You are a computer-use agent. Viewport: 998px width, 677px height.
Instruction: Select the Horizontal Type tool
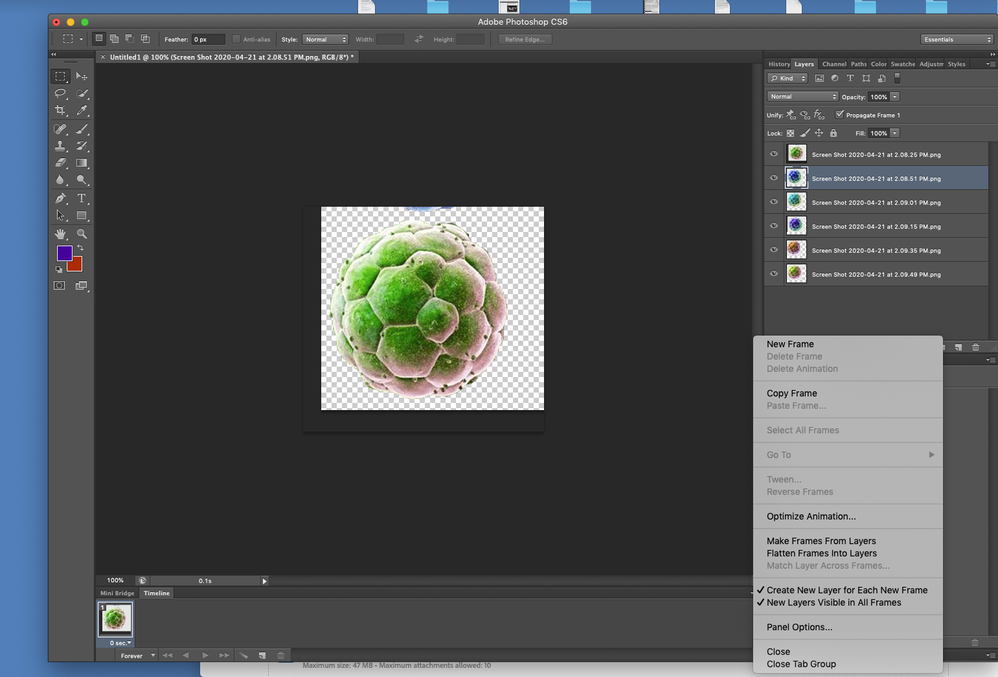82,198
